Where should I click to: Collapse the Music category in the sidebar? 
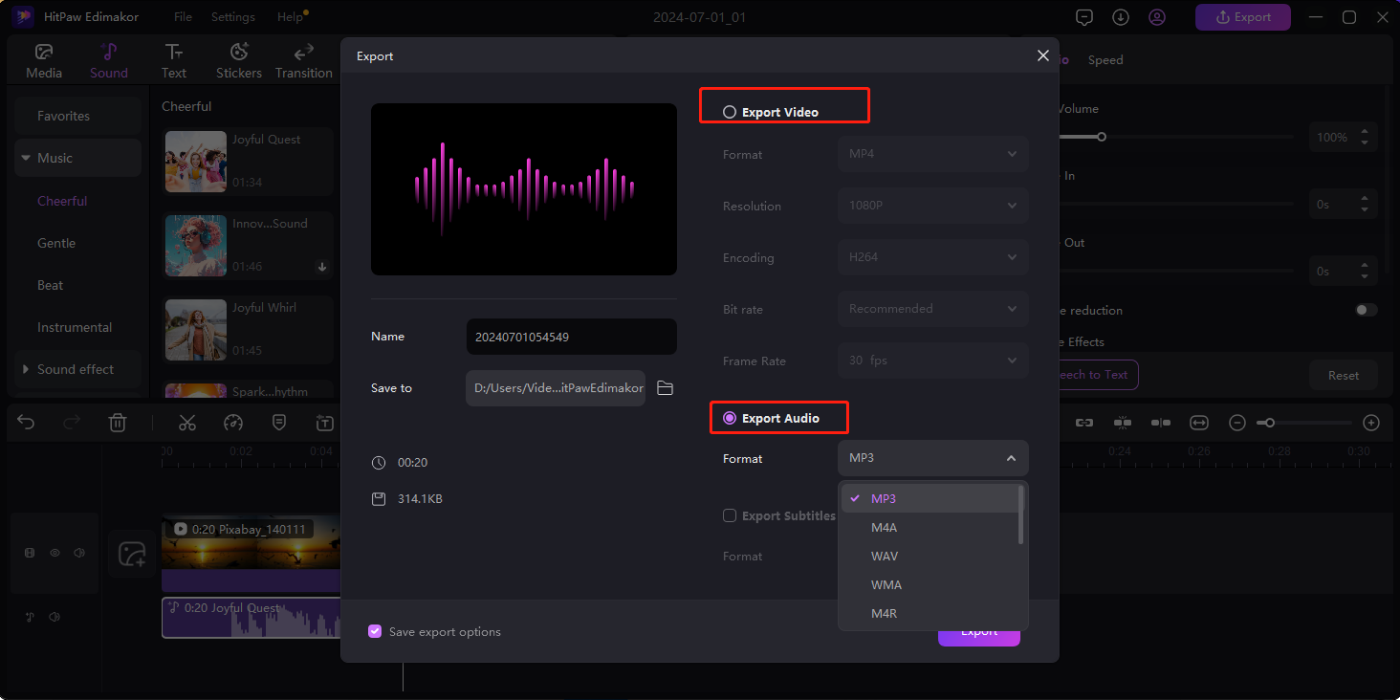25,157
